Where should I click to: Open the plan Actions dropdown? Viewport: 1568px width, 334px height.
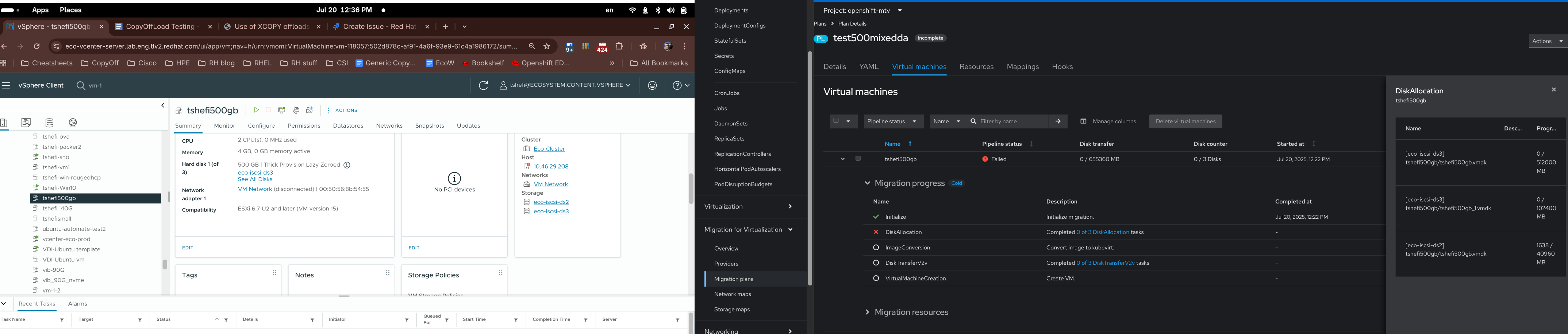pos(1547,41)
